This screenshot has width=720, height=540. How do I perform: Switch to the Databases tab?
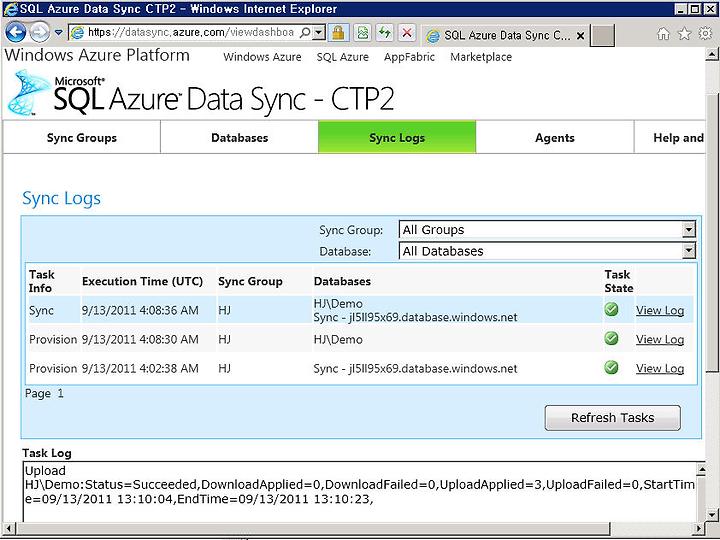pos(240,137)
